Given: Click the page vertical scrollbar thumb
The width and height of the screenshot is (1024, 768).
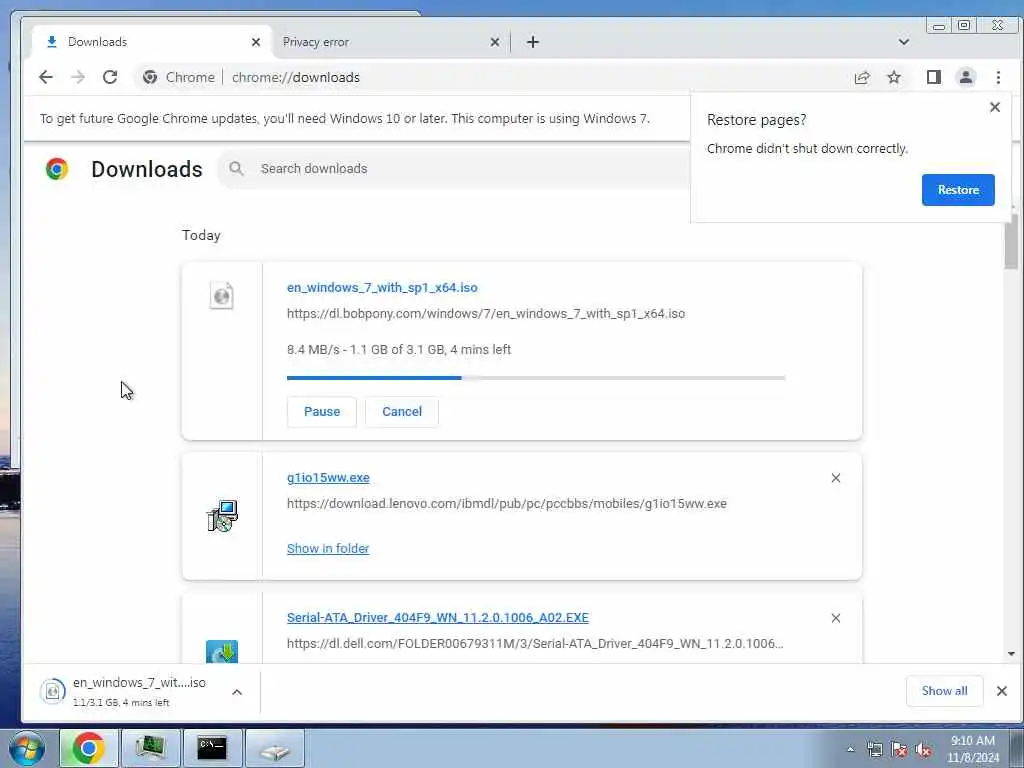Looking at the screenshot, I should [1011, 242].
